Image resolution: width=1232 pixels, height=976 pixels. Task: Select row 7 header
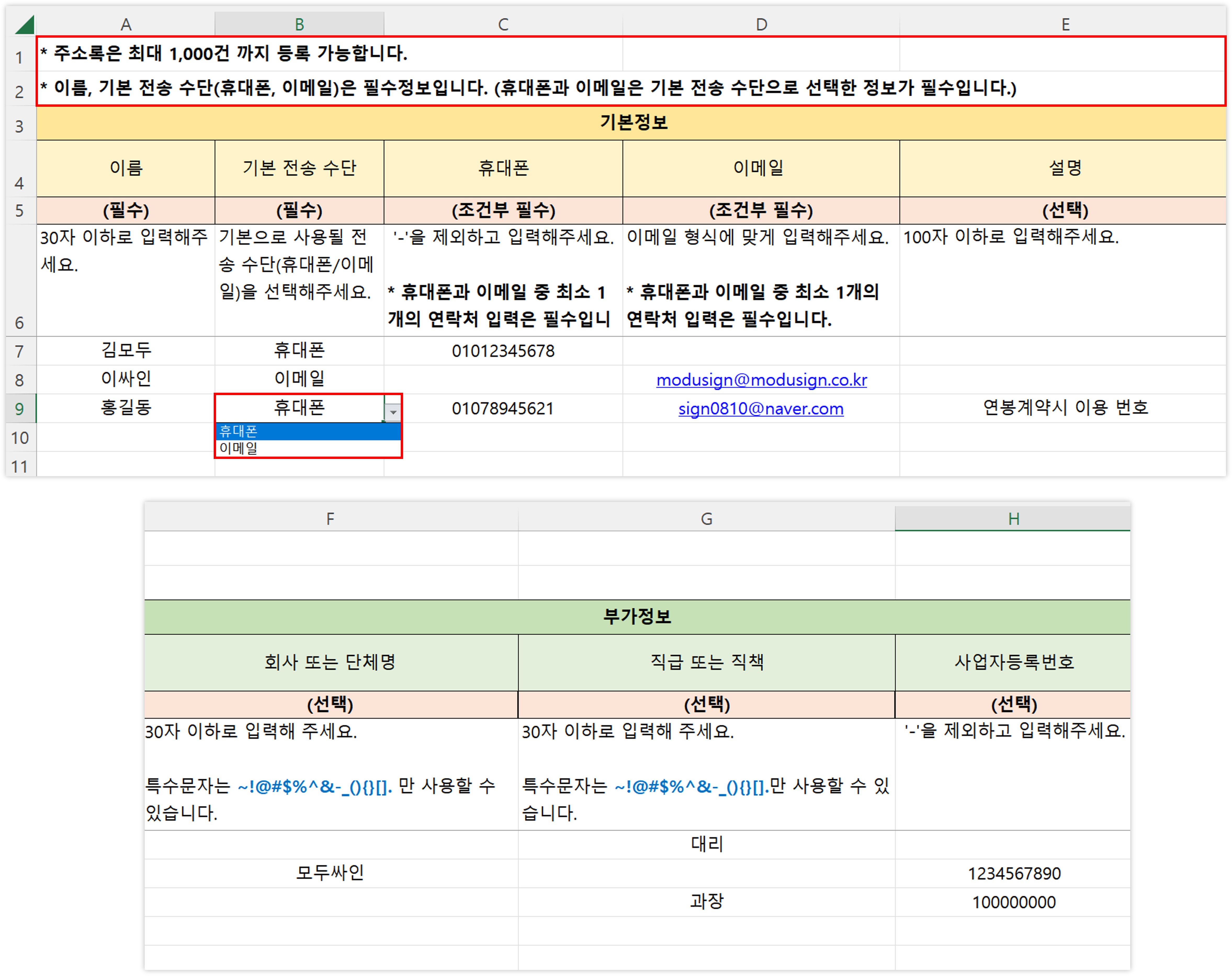click(x=19, y=351)
